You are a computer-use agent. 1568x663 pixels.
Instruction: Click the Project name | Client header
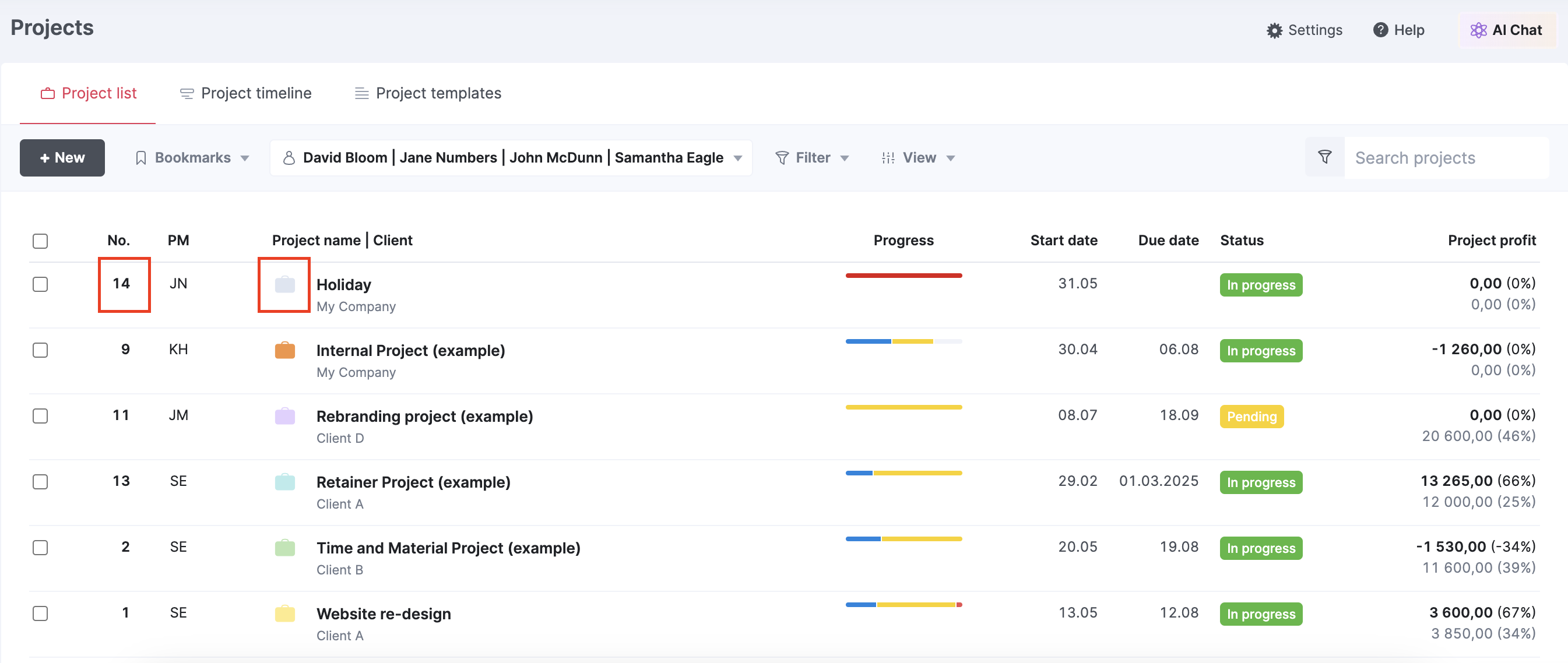pos(342,240)
